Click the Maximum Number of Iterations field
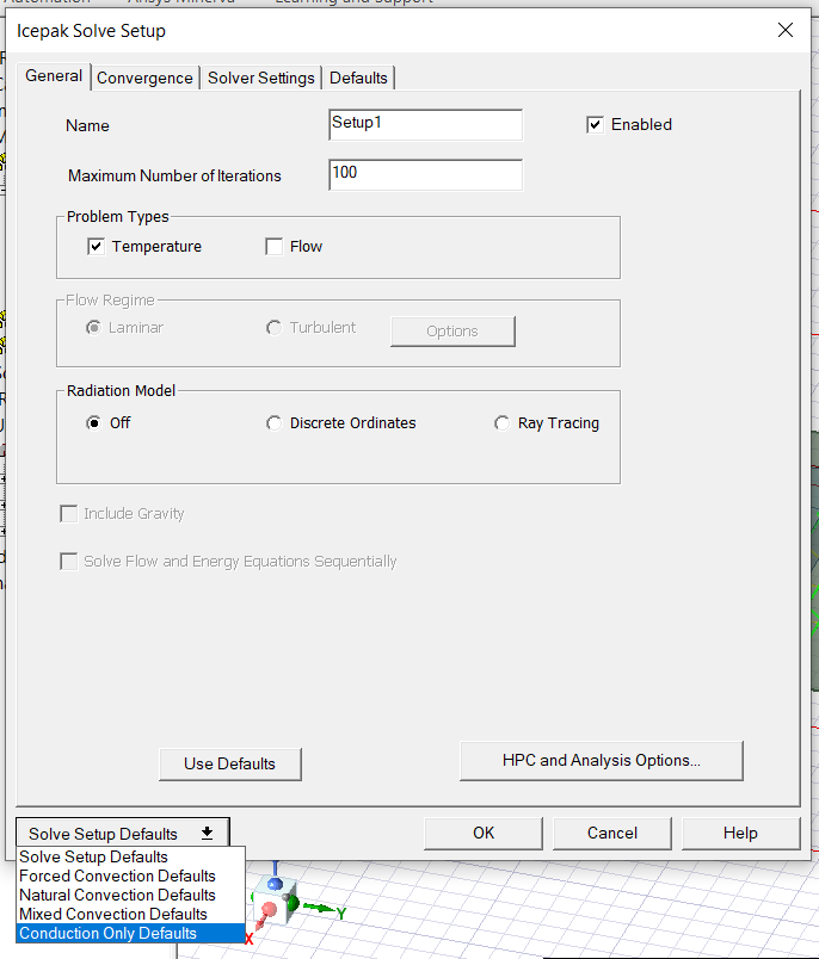The image size is (820, 960). pyautogui.click(x=425, y=175)
